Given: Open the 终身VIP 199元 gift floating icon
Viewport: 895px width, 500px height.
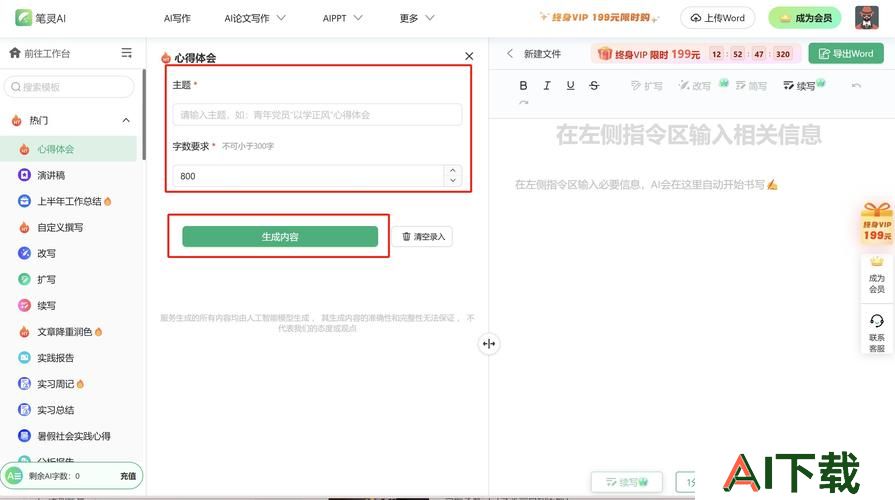Looking at the screenshot, I should tap(877, 223).
